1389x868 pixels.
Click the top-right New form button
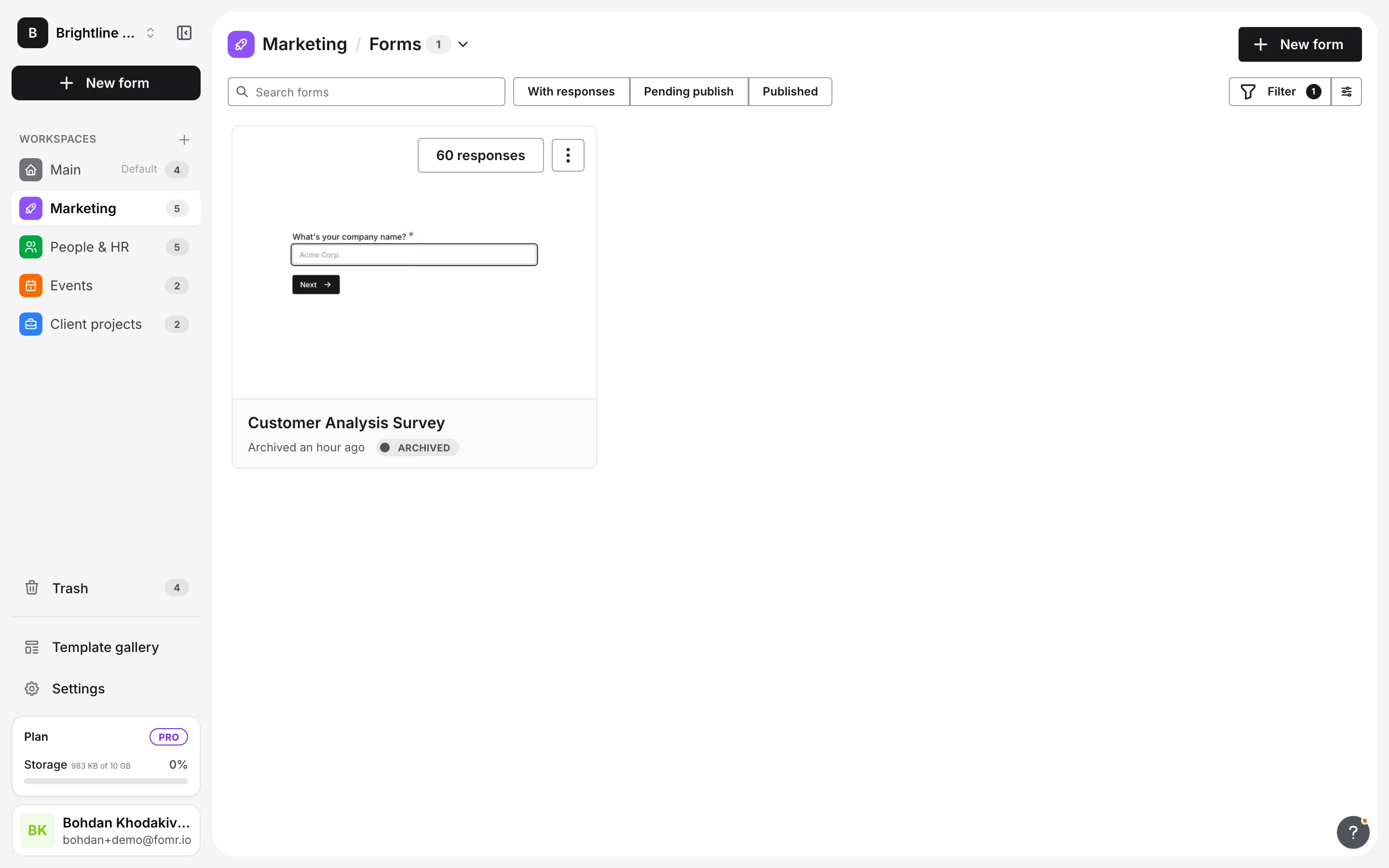point(1299,44)
